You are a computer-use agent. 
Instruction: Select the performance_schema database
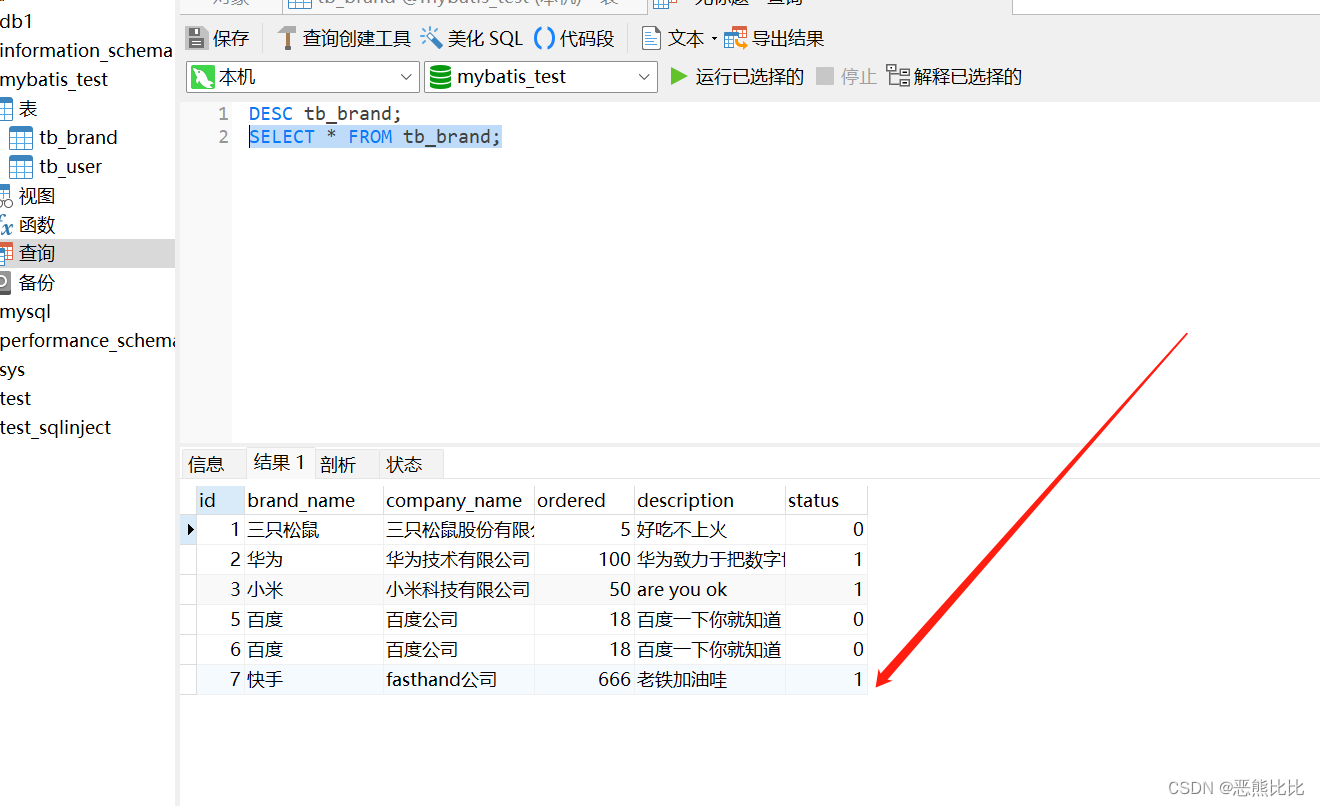pos(87,341)
